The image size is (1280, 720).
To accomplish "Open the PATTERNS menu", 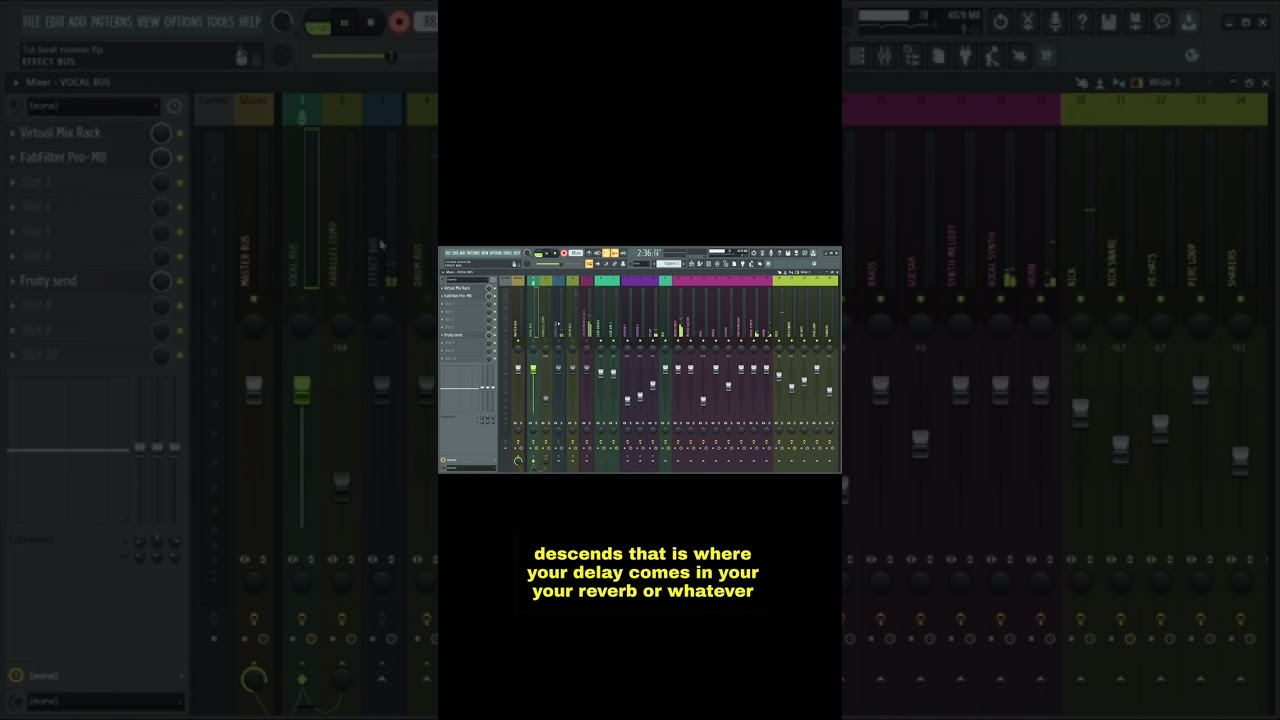I will point(473,253).
